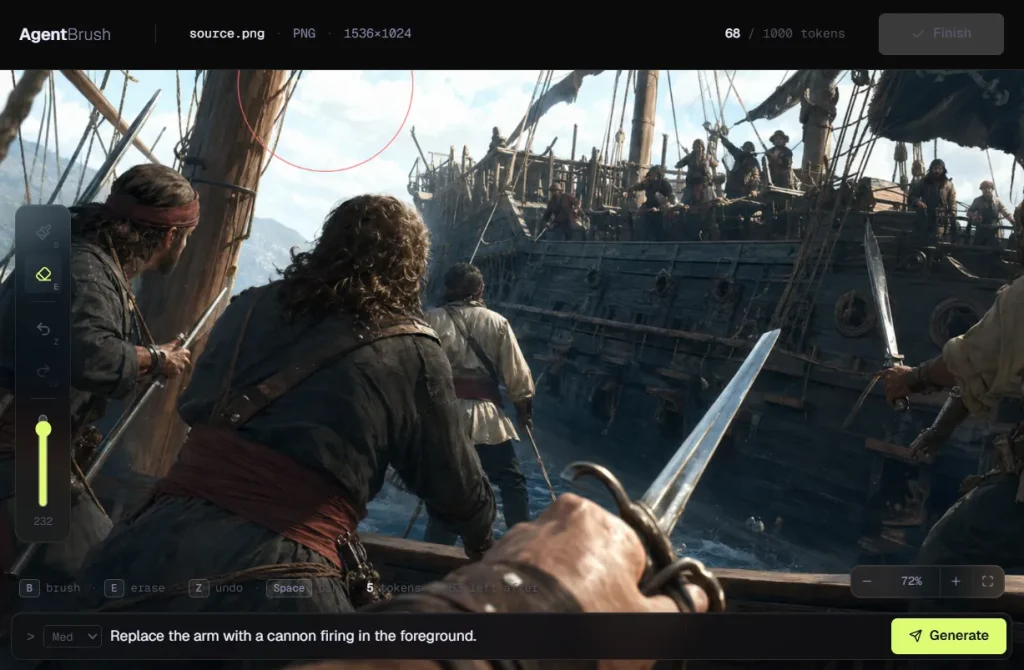Click the brush size value 232
Viewport: 1024px width, 670px height.
(x=43, y=521)
